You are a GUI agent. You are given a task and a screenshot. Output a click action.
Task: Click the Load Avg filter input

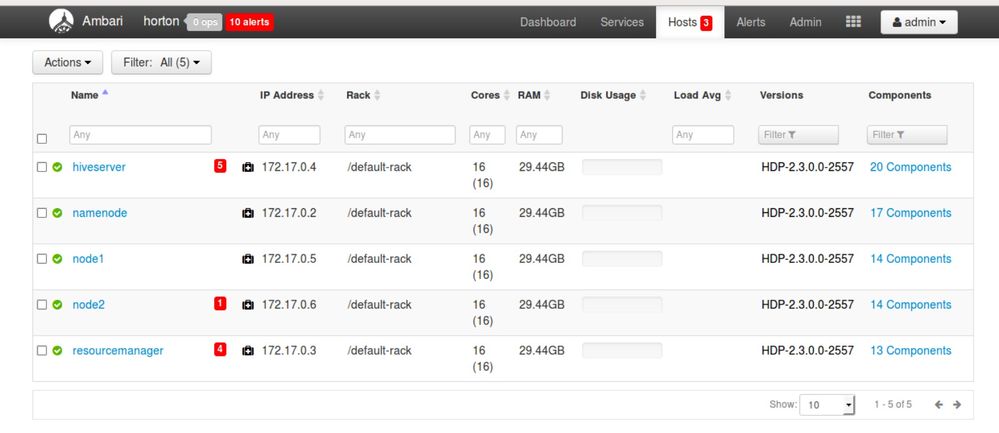[x=703, y=135]
